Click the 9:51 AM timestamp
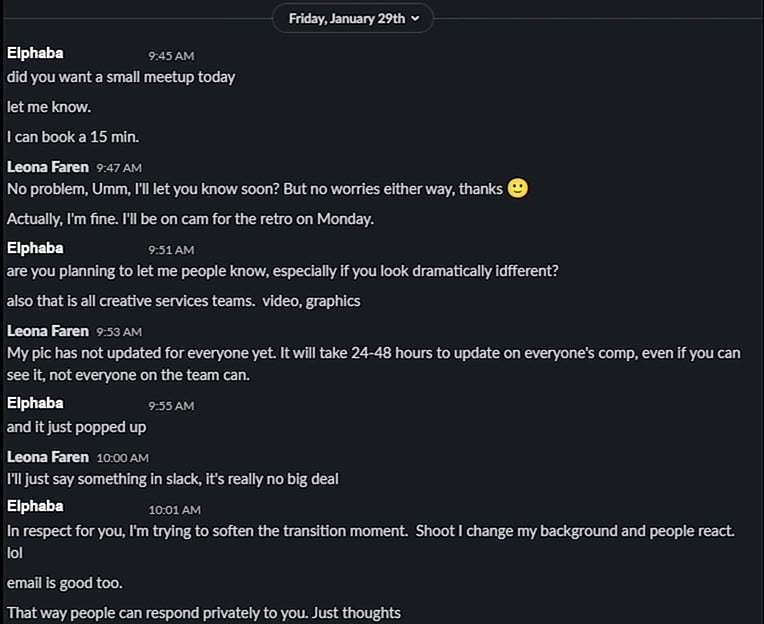 coord(171,250)
